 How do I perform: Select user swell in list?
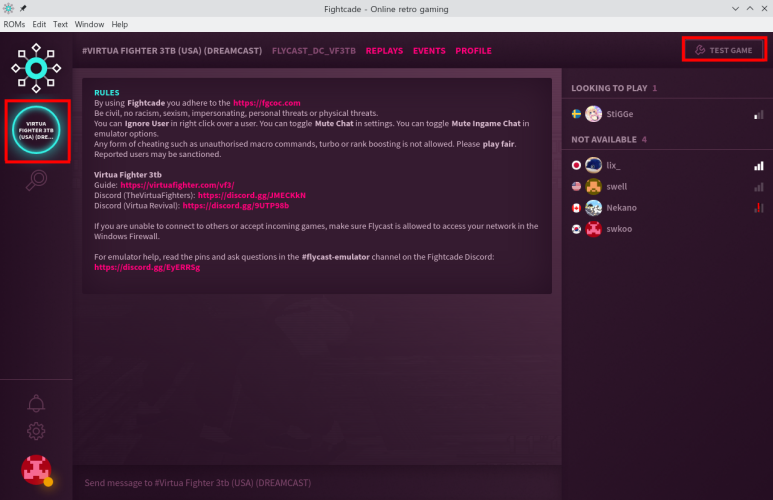[668, 186]
